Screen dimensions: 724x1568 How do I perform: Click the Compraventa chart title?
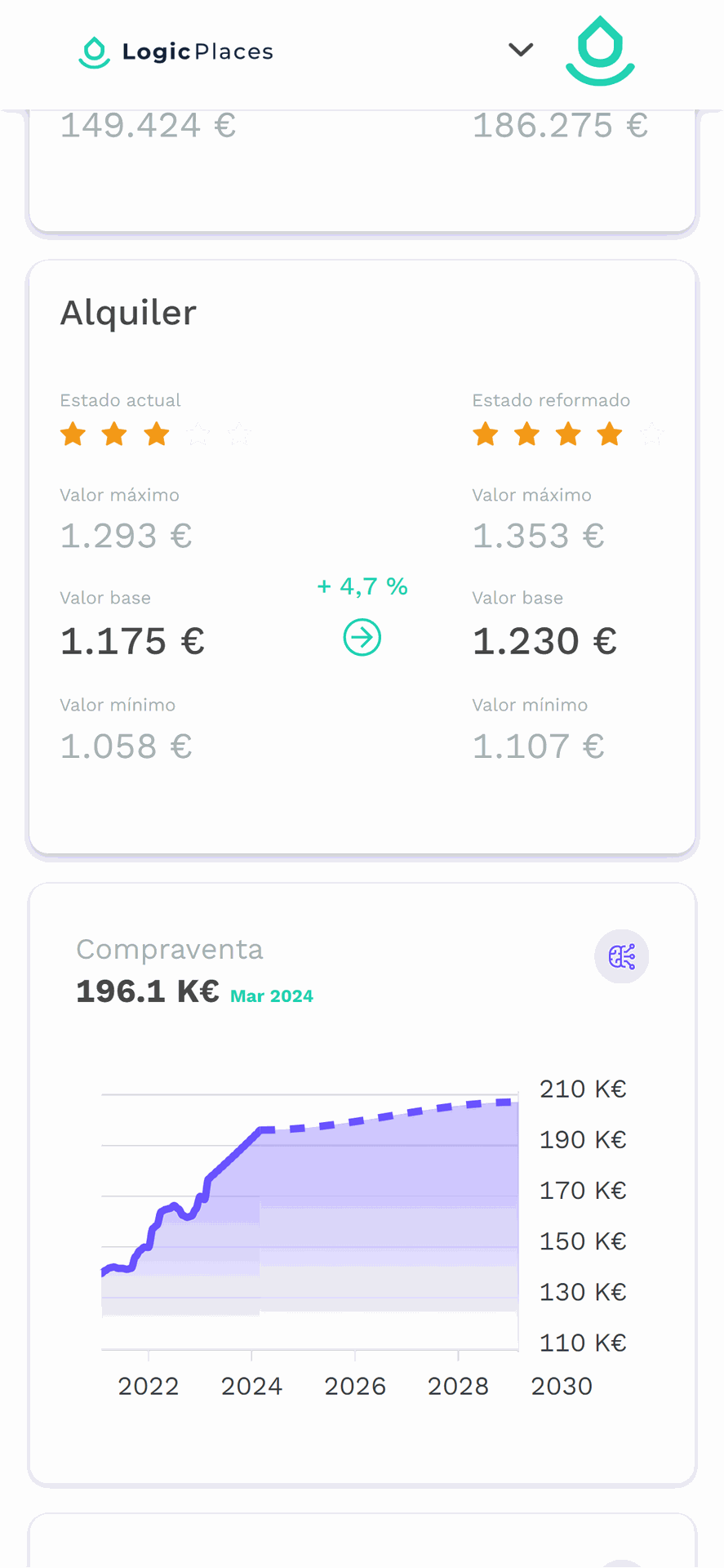coord(170,950)
